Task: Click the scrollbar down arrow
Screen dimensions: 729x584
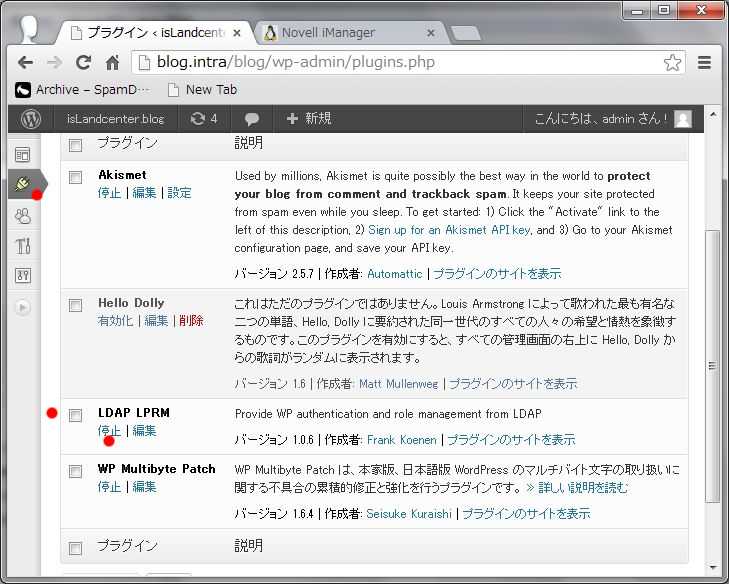Action: 713,567
